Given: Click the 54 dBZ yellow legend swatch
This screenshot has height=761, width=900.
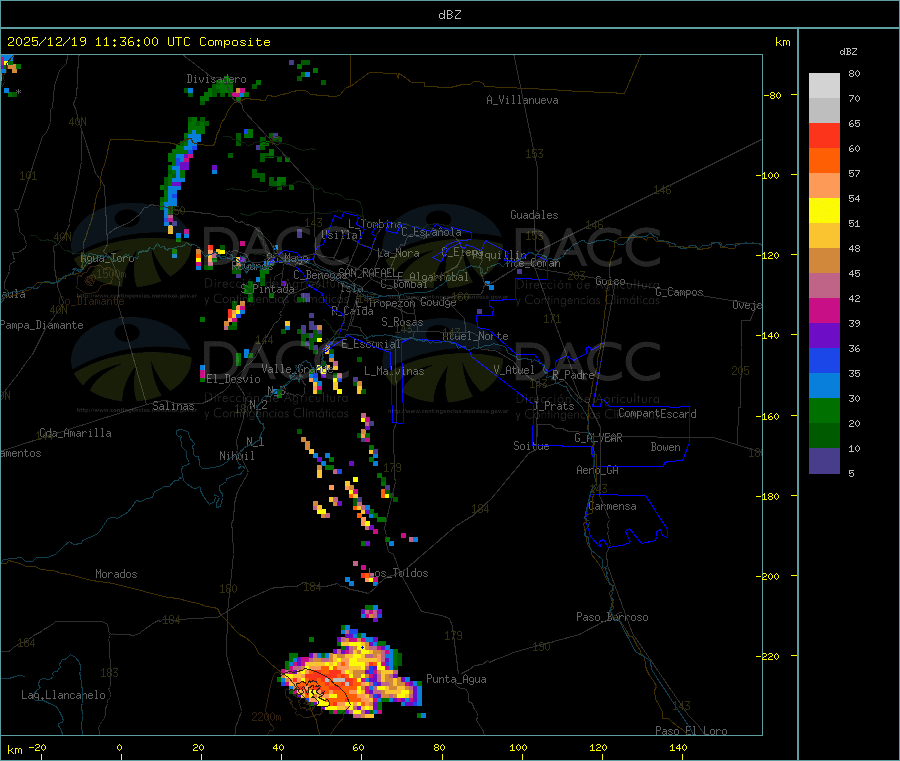Looking at the screenshot, I should pos(824,211).
